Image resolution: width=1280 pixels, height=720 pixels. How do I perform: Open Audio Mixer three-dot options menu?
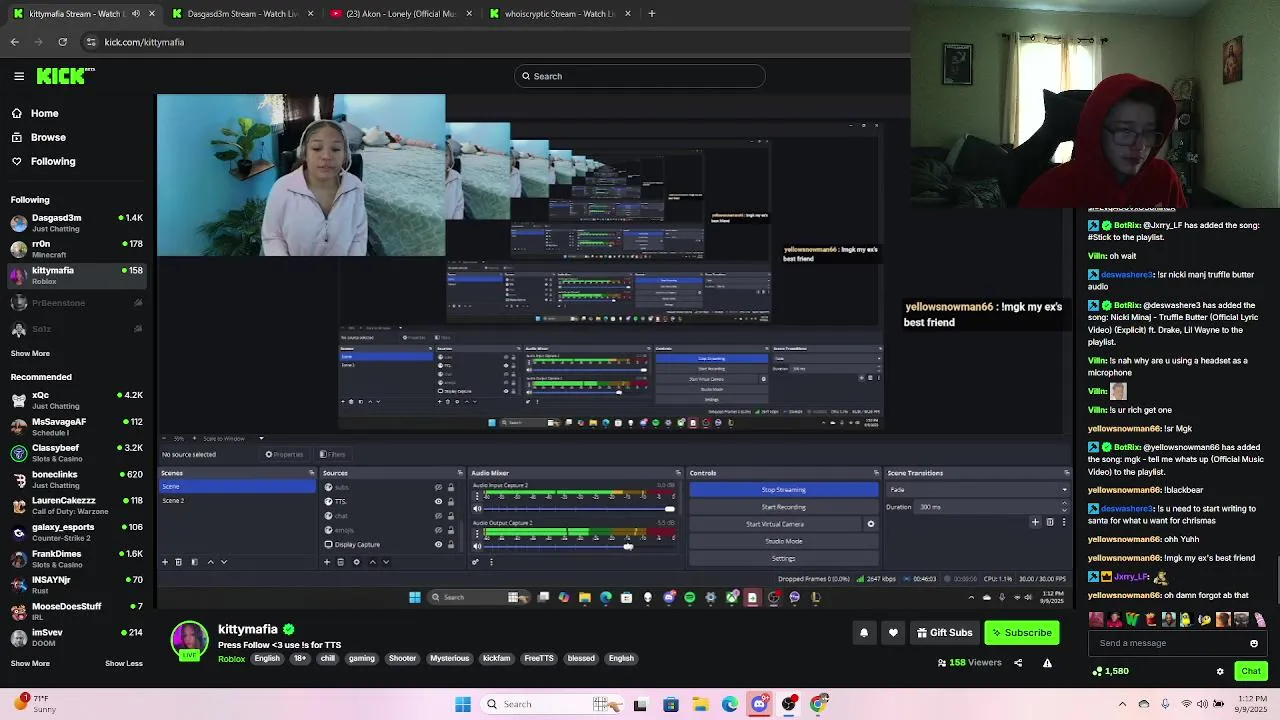point(491,562)
